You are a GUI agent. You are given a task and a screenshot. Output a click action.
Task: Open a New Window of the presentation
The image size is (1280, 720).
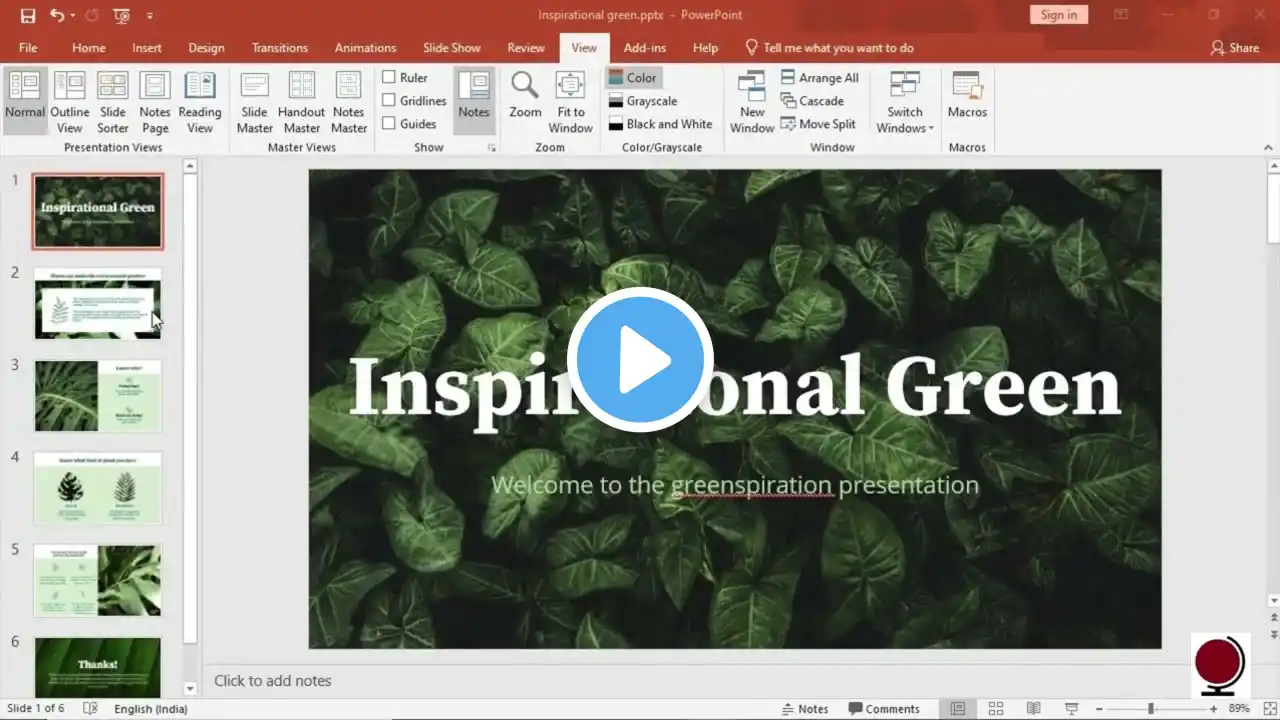pos(752,100)
